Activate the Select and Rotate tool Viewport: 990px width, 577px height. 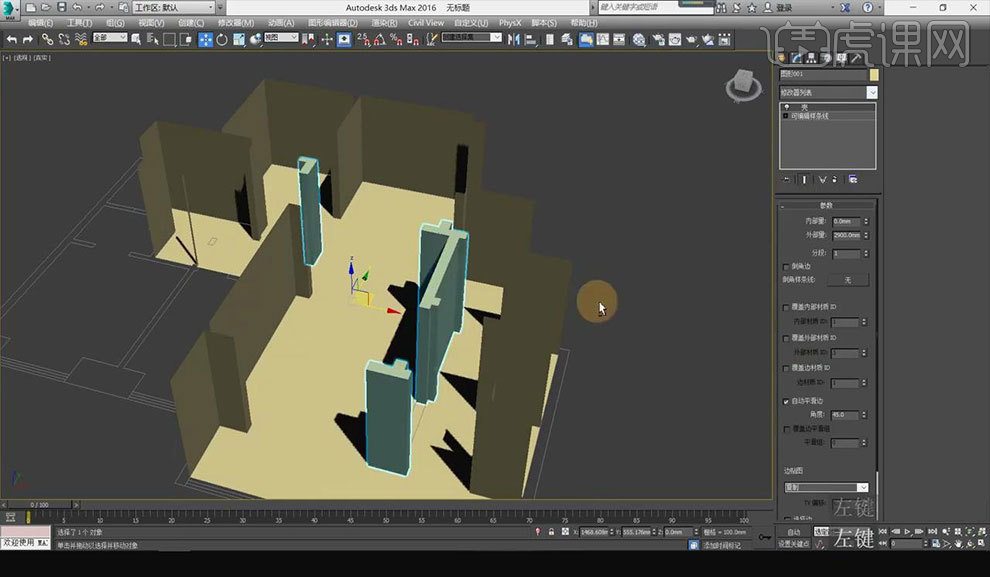point(222,39)
